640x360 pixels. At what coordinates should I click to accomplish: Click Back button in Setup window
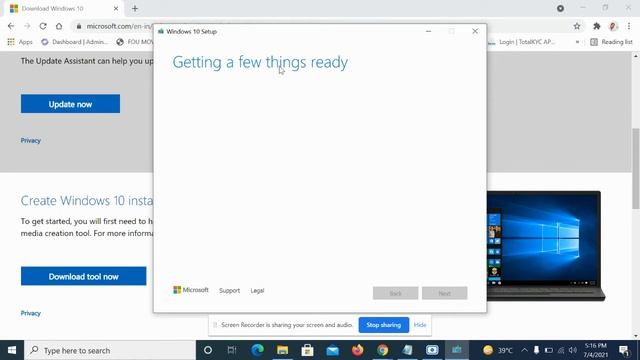click(396, 293)
